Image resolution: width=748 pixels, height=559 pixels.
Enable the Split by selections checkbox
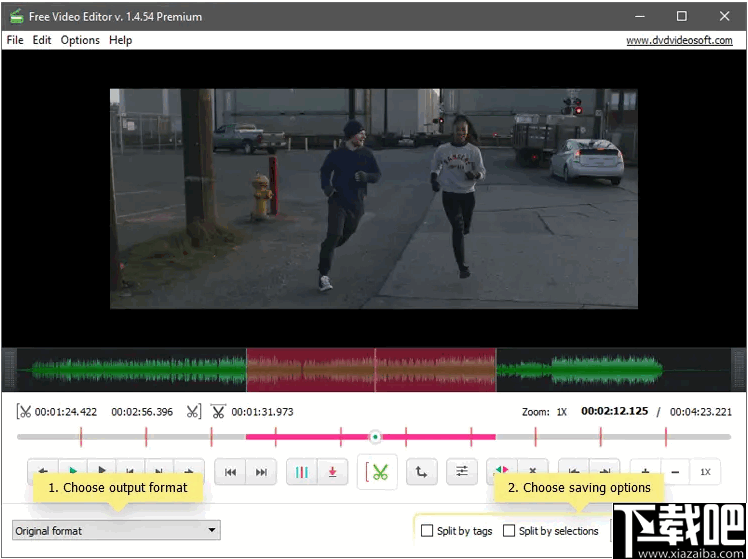[x=509, y=530]
